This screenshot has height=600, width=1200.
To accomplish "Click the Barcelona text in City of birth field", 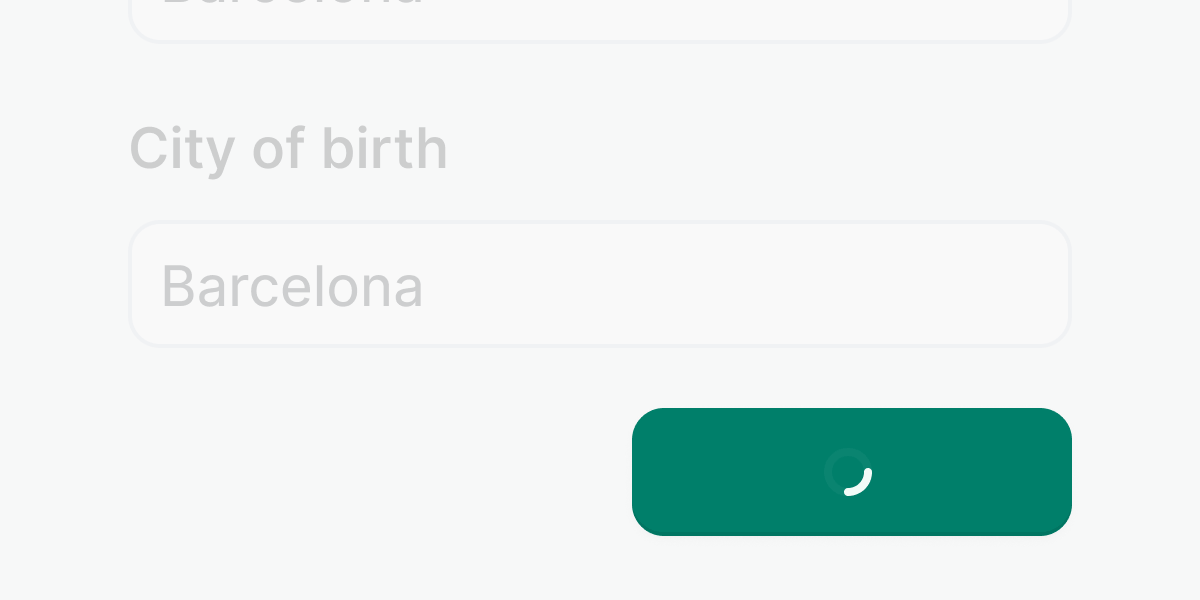I will (x=292, y=286).
